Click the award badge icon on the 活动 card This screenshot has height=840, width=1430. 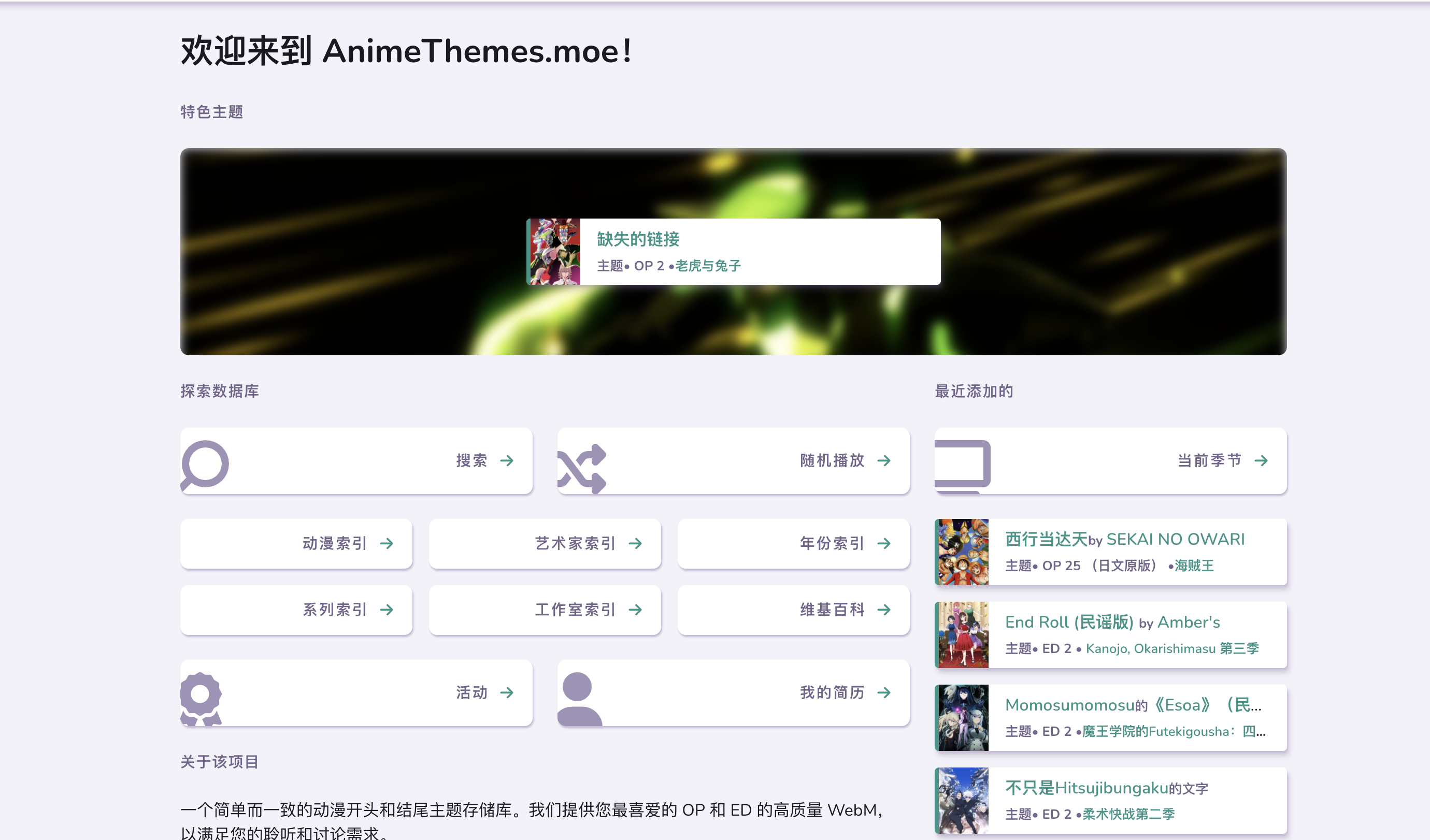(201, 699)
